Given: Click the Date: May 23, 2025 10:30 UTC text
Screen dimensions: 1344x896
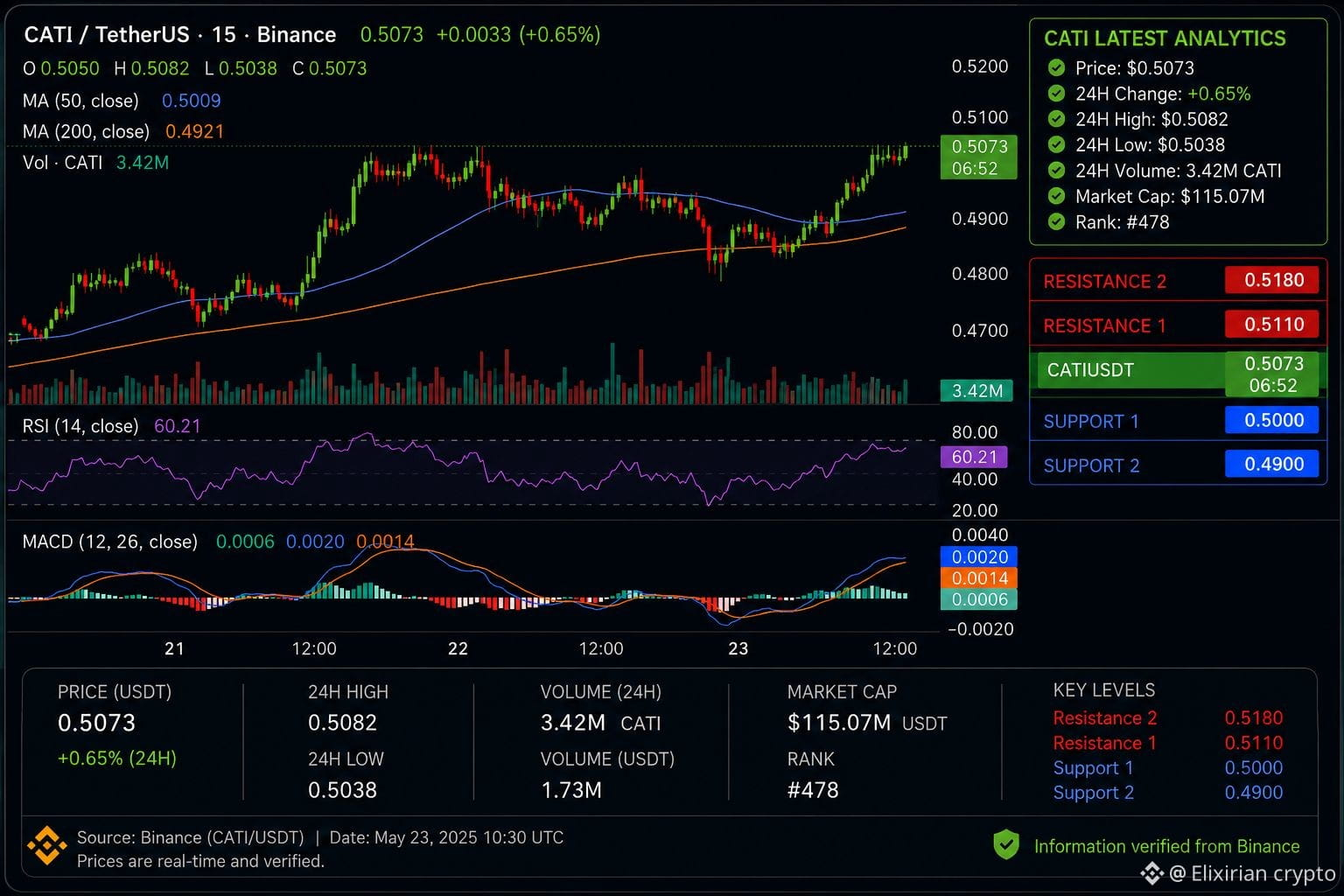Looking at the screenshot, I should tap(446, 837).
